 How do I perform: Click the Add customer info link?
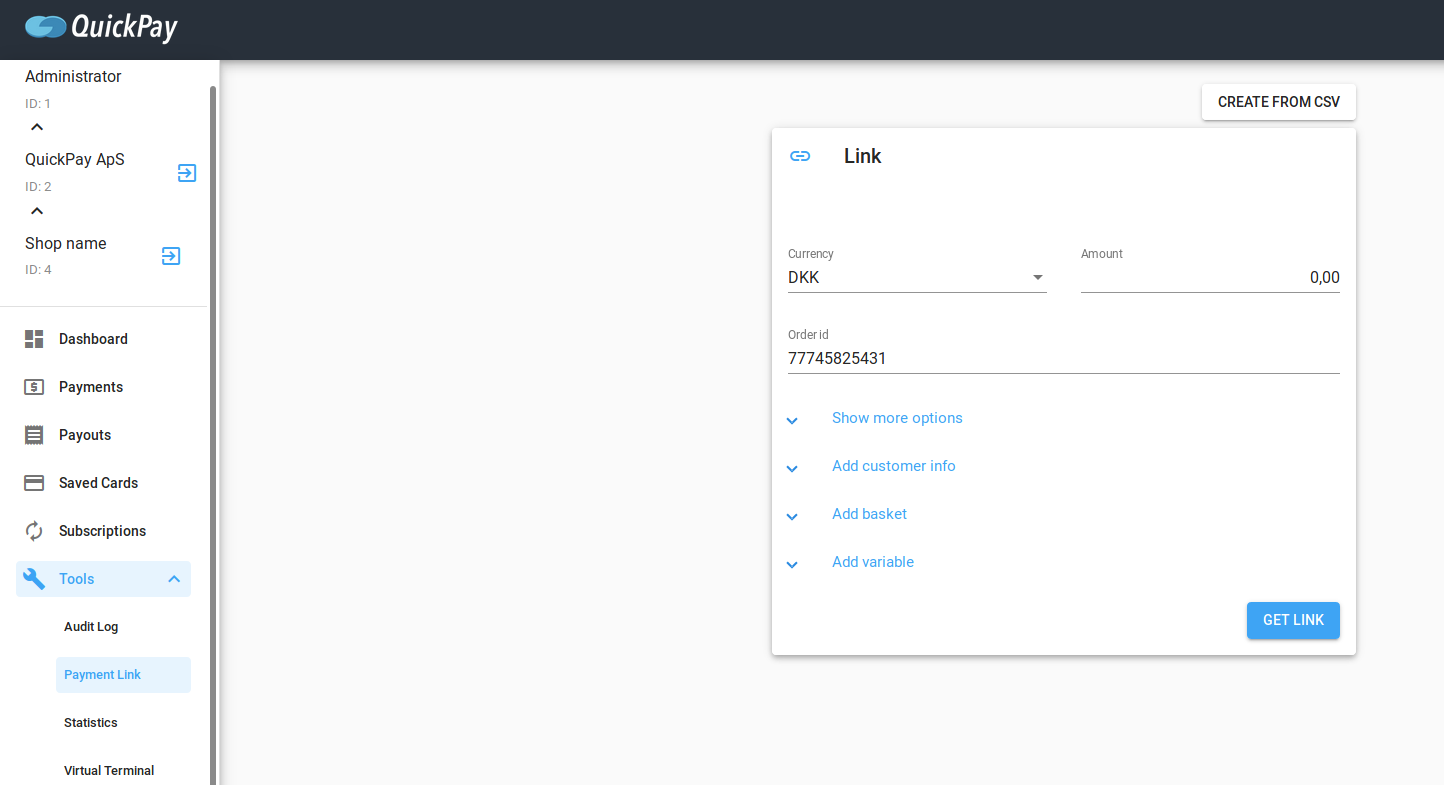tap(894, 466)
